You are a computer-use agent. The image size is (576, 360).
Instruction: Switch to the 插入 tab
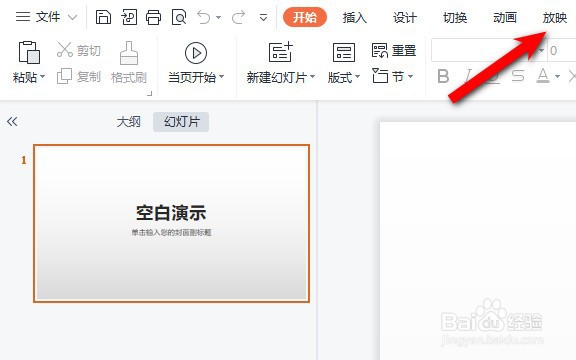pyautogui.click(x=354, y=17)
